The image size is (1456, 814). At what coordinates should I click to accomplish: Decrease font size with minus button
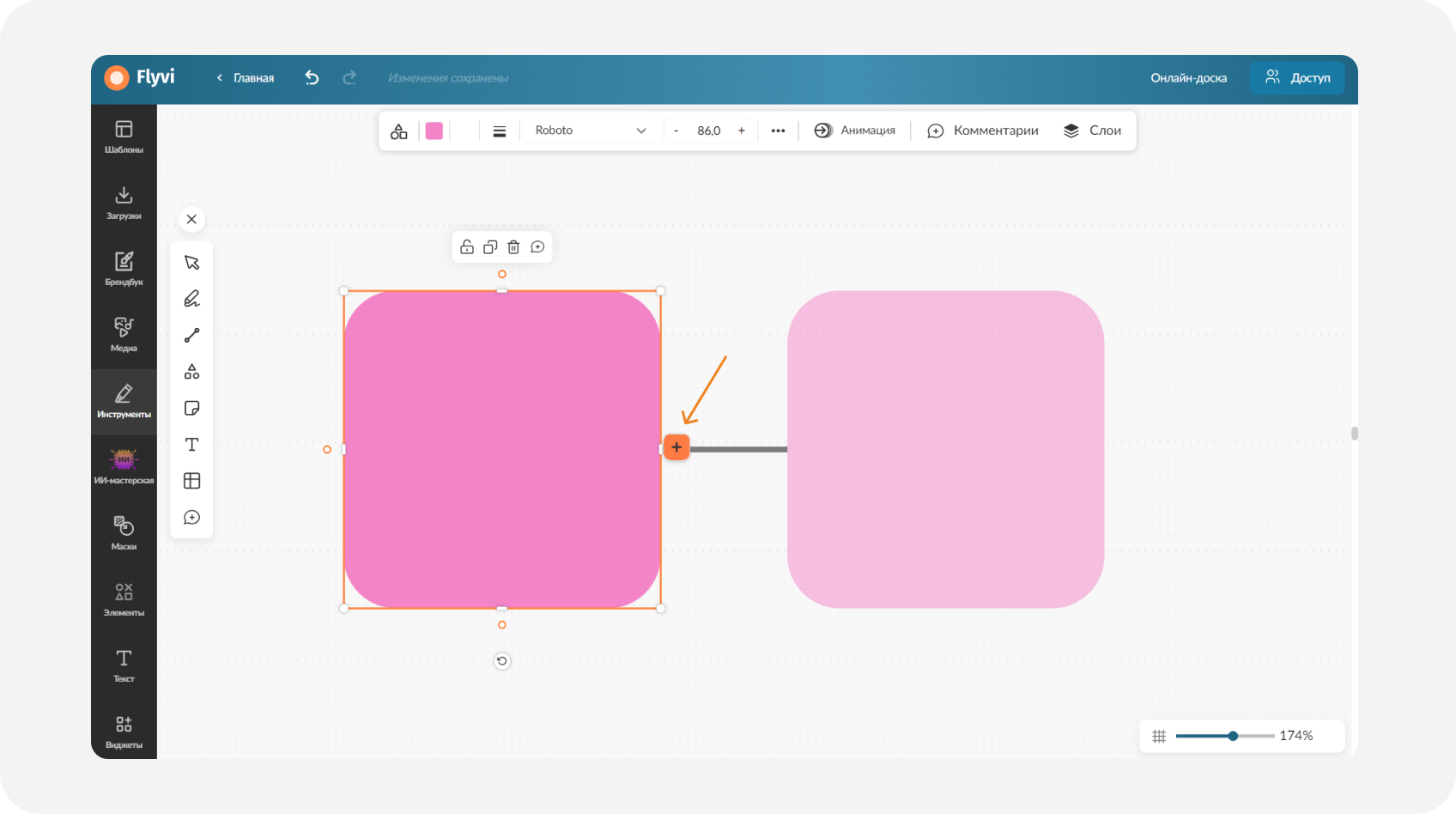(x=676, y=131)
